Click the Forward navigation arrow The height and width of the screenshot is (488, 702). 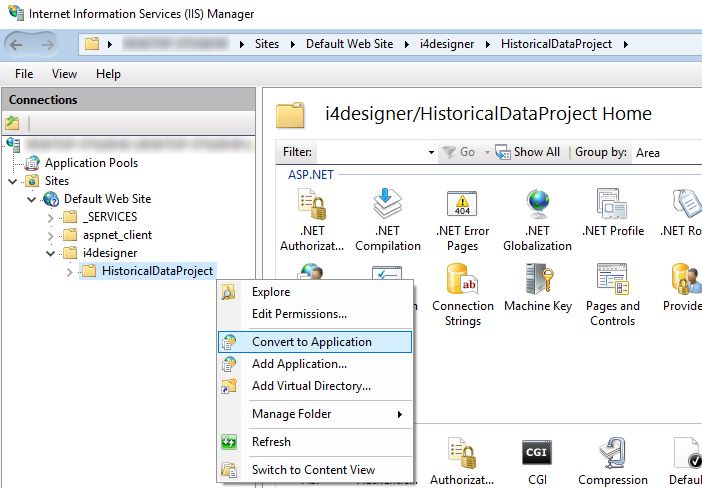[x=48, y=45]
